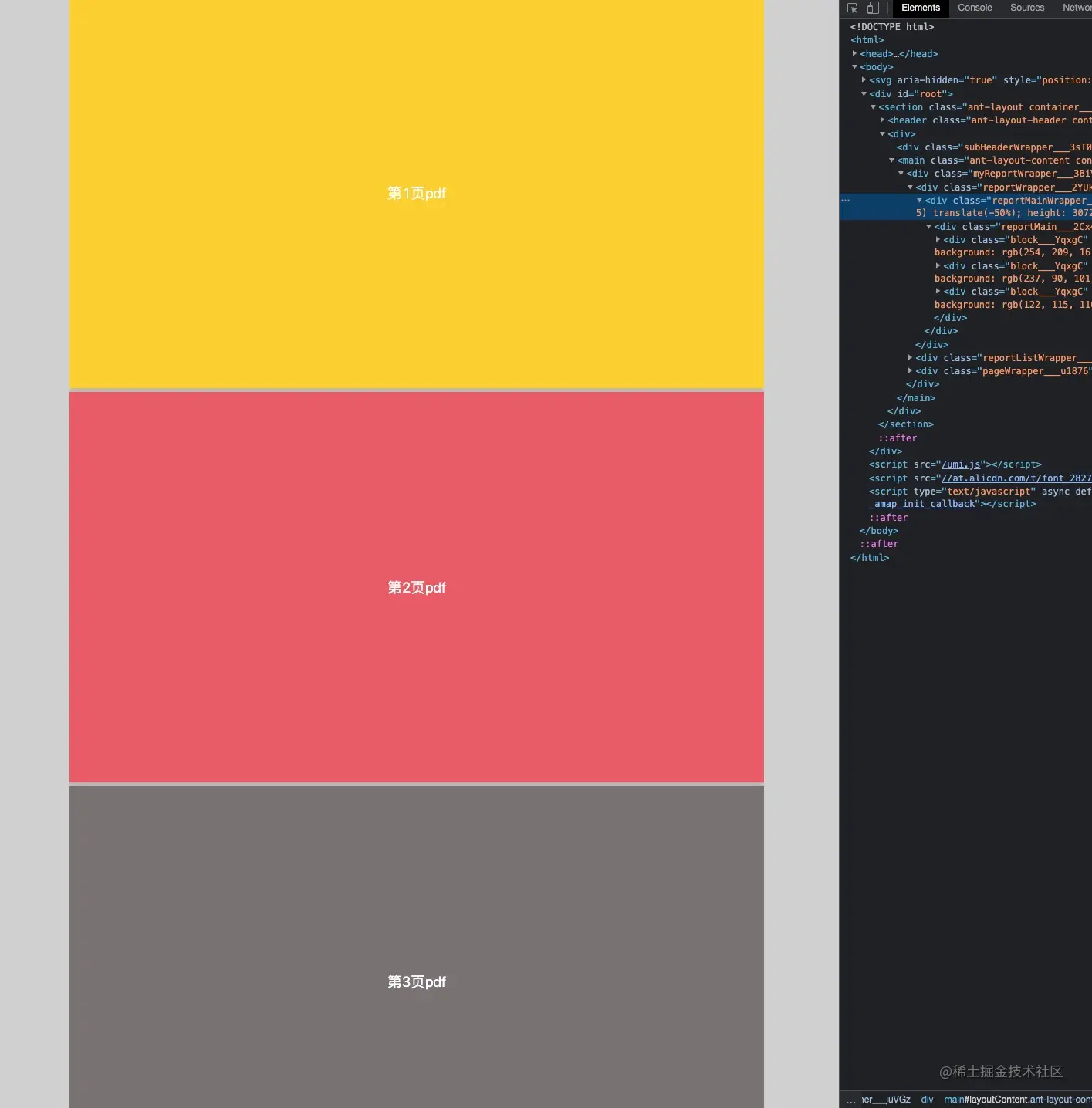This screenshot has height=1108, width=1092.
Task: Click the red 第2页pdf page block
Action: (x=417, y=587)
